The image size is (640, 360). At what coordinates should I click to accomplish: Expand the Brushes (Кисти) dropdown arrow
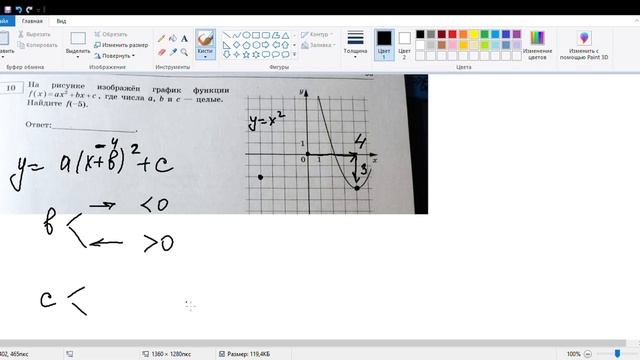(x=205, y=57)
